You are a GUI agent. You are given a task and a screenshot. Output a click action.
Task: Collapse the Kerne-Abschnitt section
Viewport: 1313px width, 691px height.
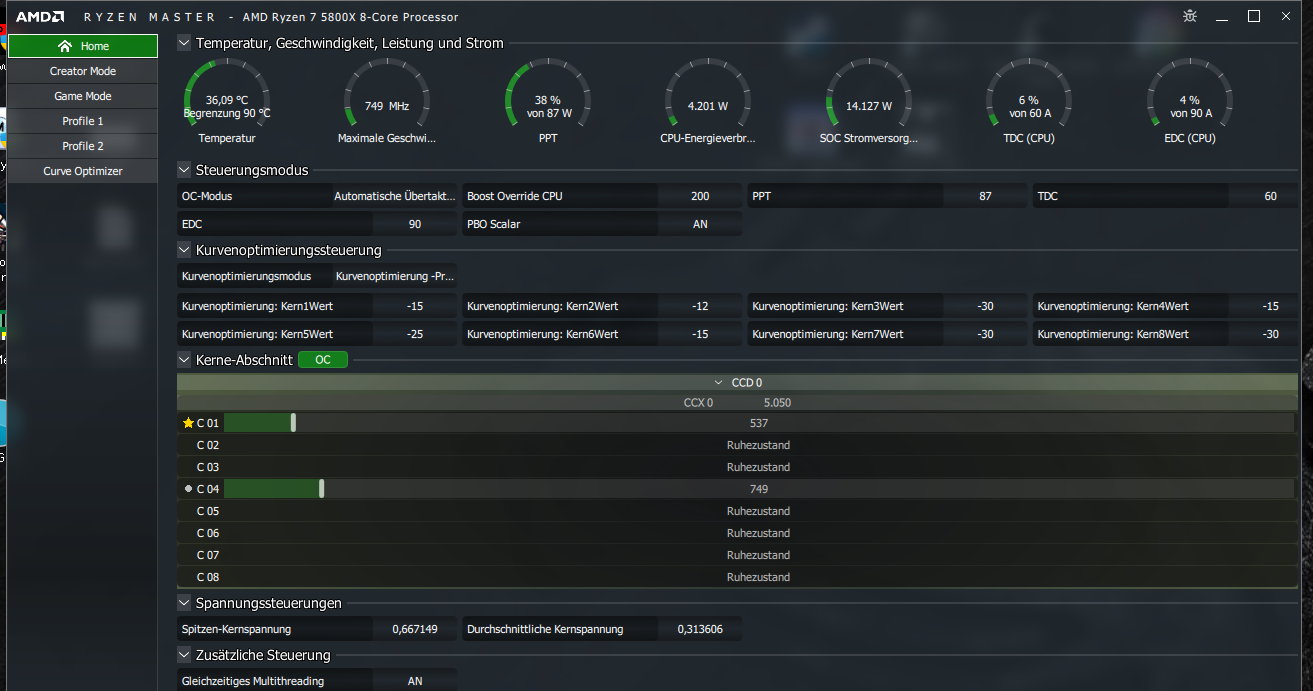point(184,360)
